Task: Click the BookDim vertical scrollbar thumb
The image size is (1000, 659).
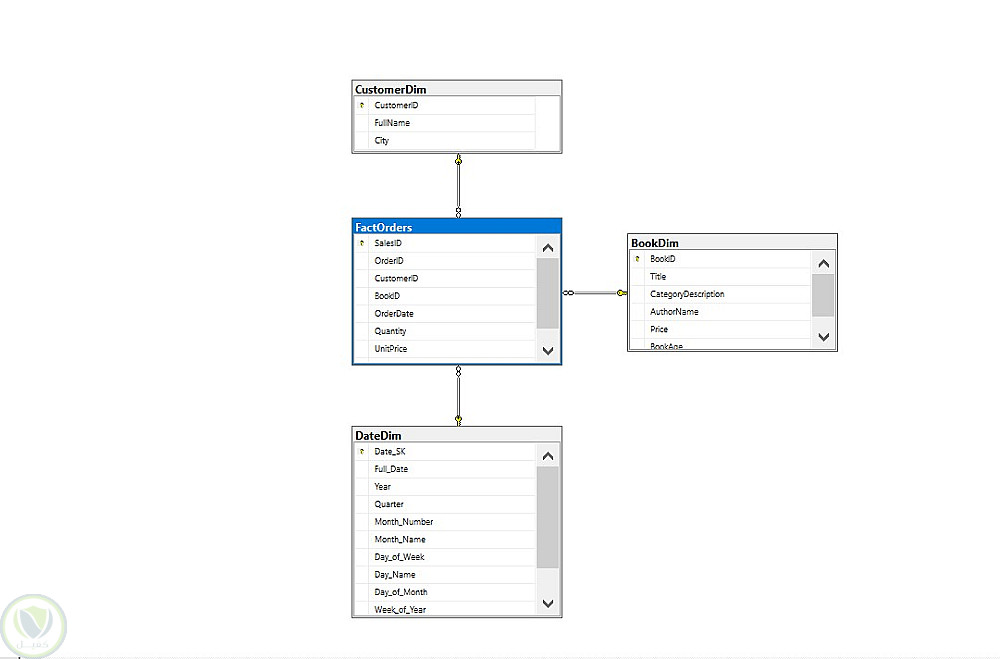Action: (823, 295)
